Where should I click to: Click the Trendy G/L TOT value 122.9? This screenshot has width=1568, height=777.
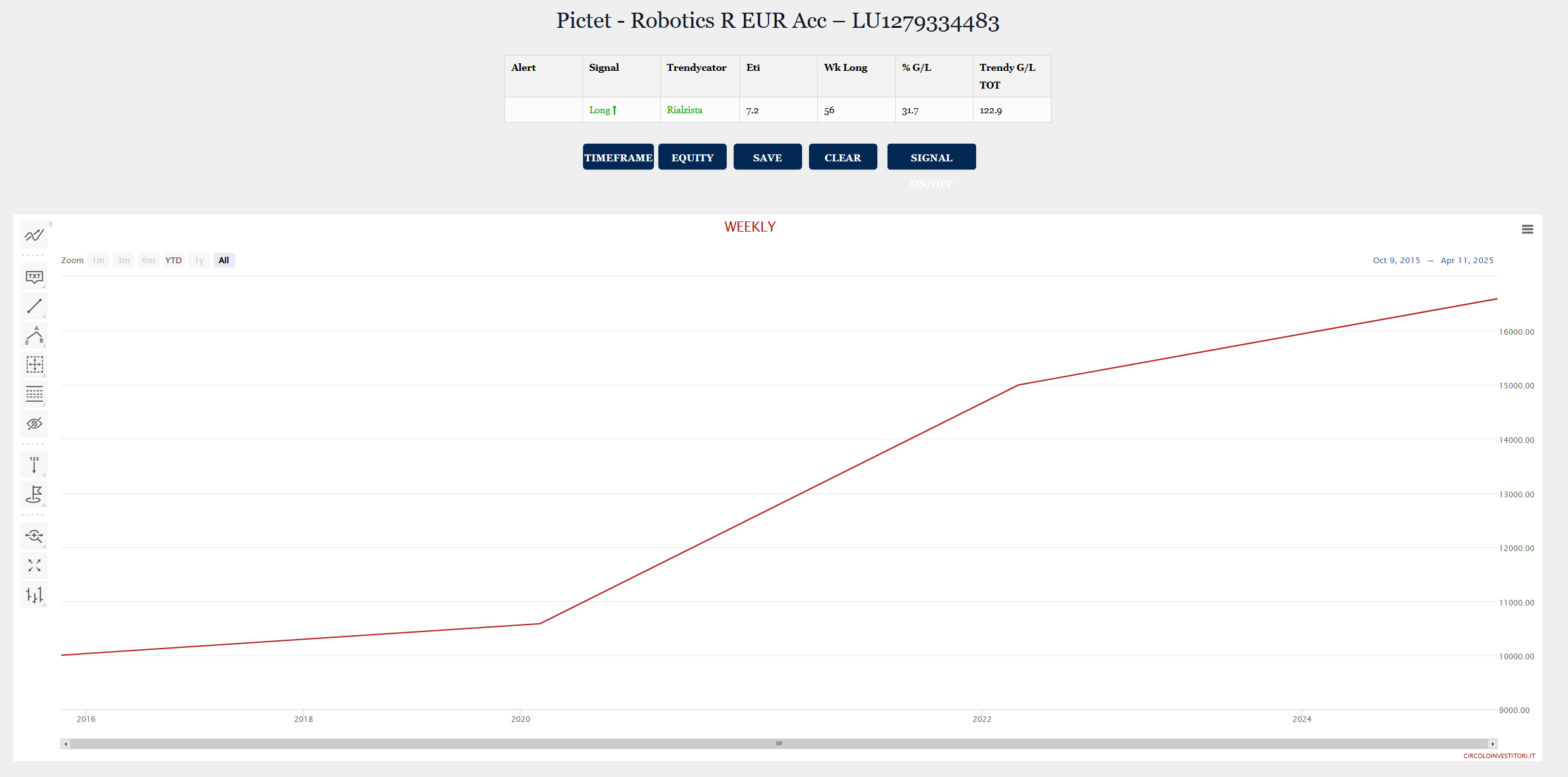(991, 110)
